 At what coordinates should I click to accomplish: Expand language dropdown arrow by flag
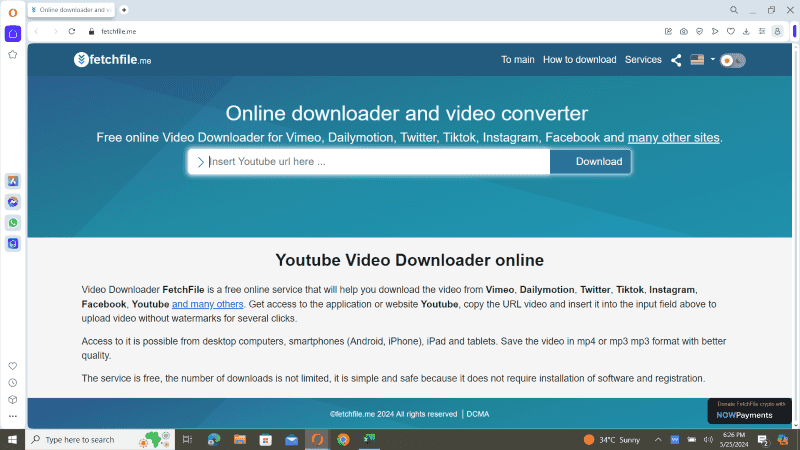coord(713,59)
